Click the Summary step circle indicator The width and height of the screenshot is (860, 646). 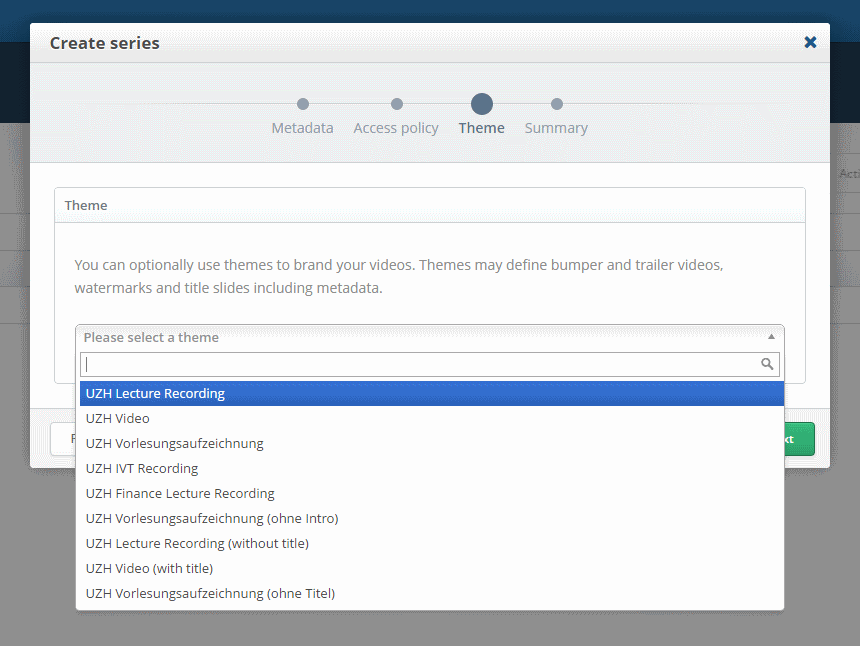coord(557,104)
